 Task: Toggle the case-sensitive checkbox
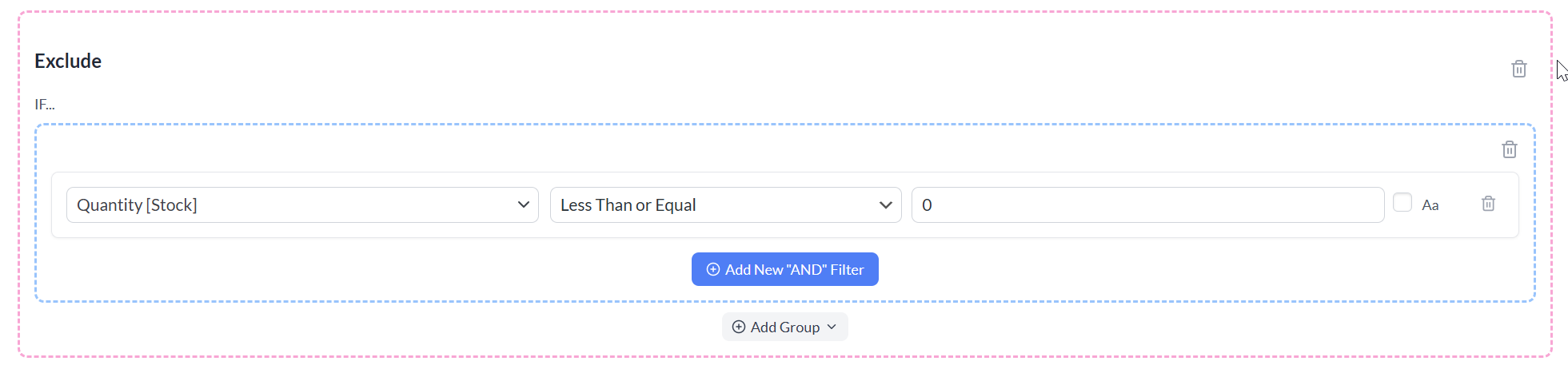[x=1402, y=203]
